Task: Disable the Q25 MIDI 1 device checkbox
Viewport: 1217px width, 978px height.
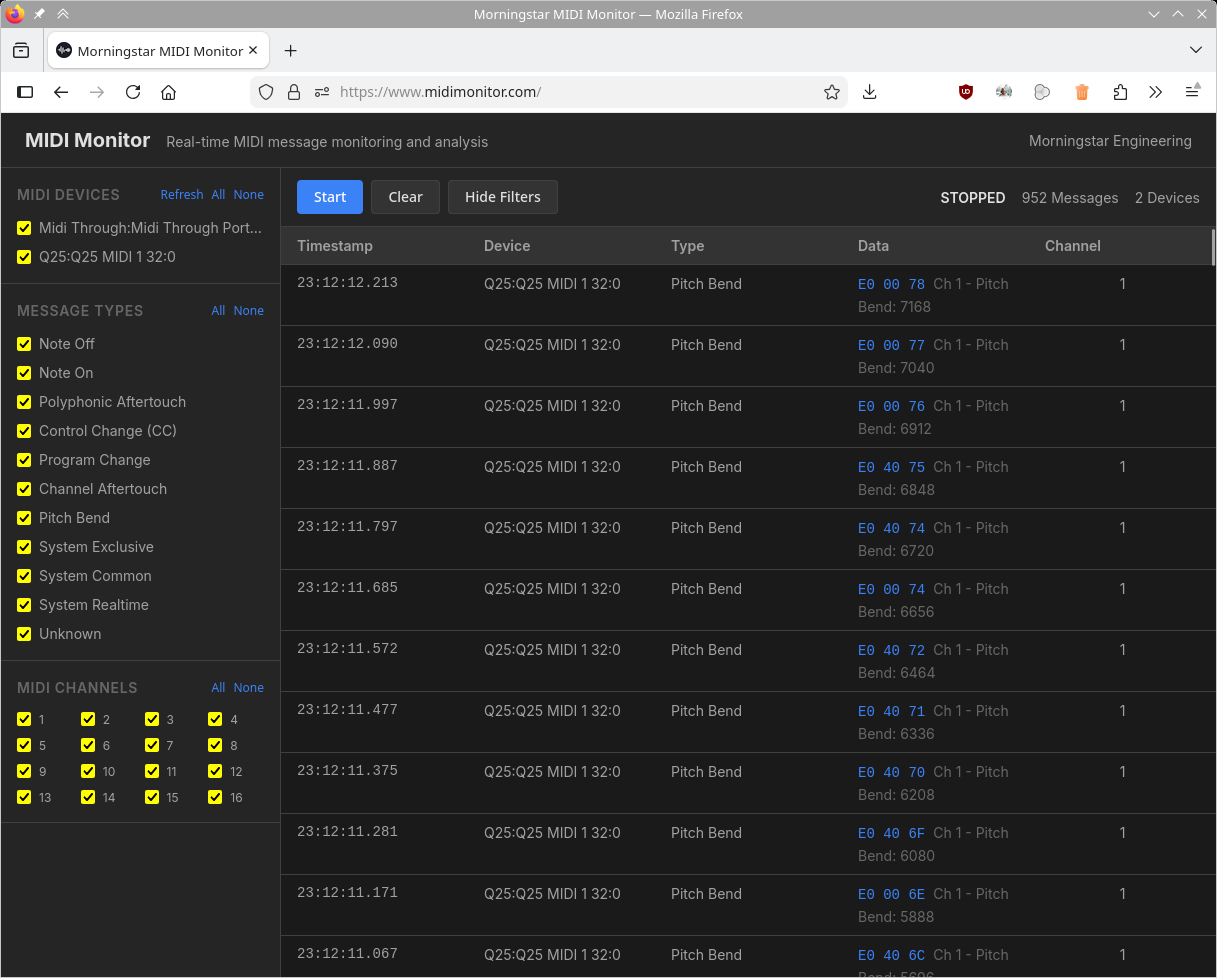Action: click(24, 257)
